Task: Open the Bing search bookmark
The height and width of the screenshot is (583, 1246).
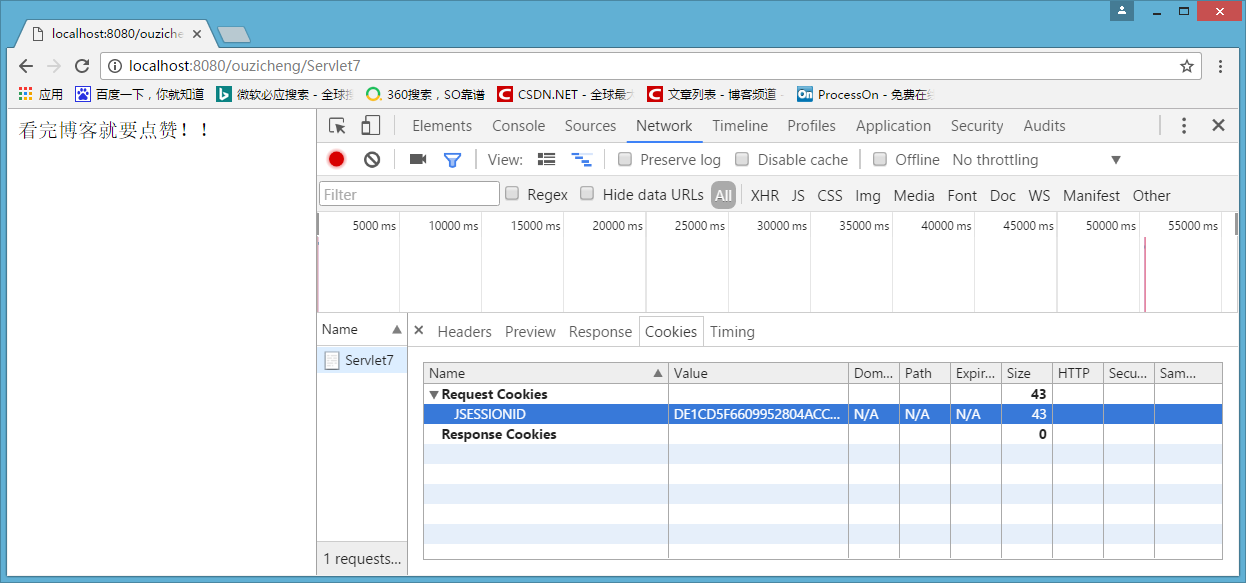Action: [x=285, y=94]
